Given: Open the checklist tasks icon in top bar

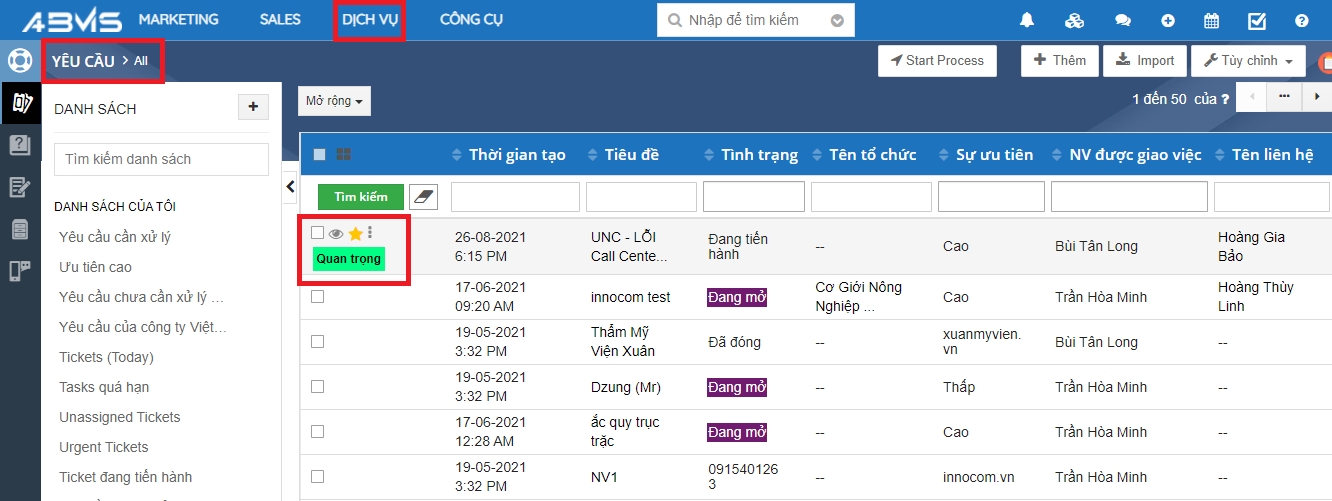Looking at the screenshot, I should click(1257, 21).
